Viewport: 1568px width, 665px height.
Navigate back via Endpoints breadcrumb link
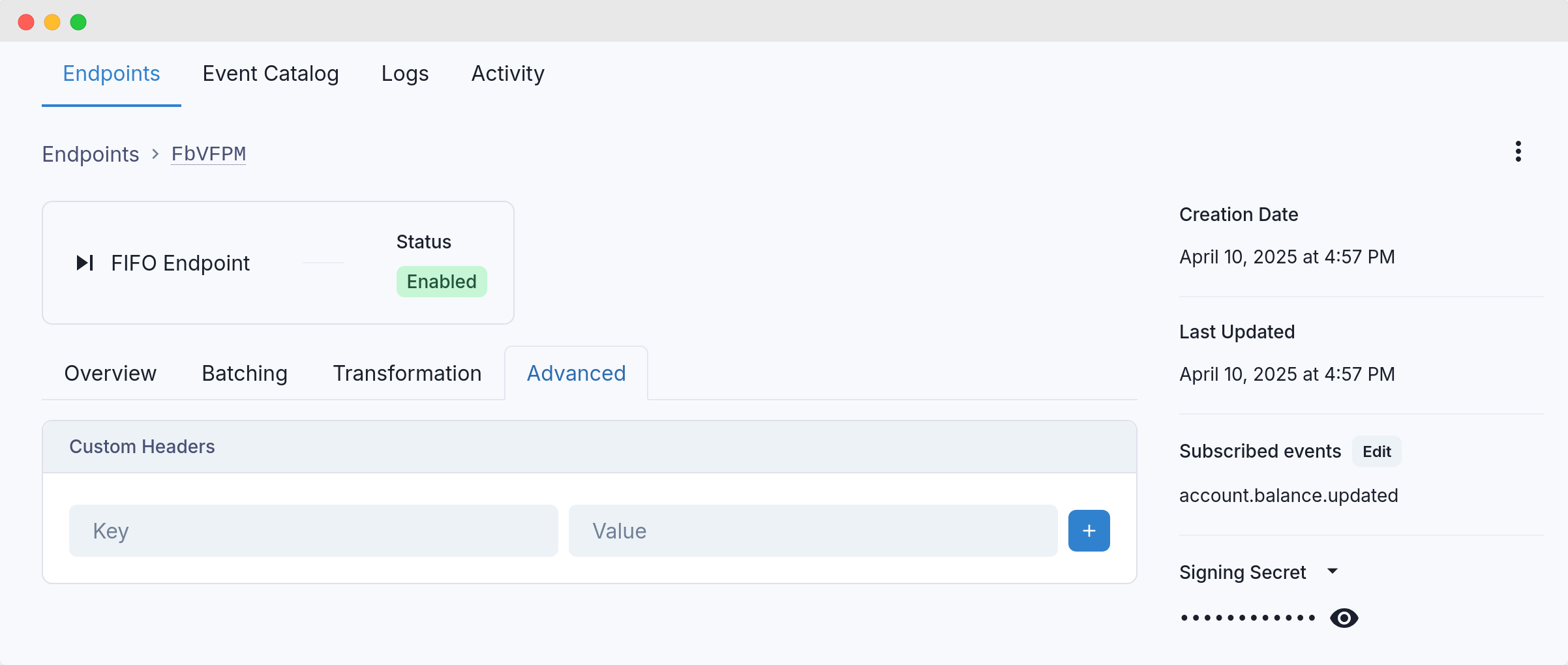[x=91, y=154]
